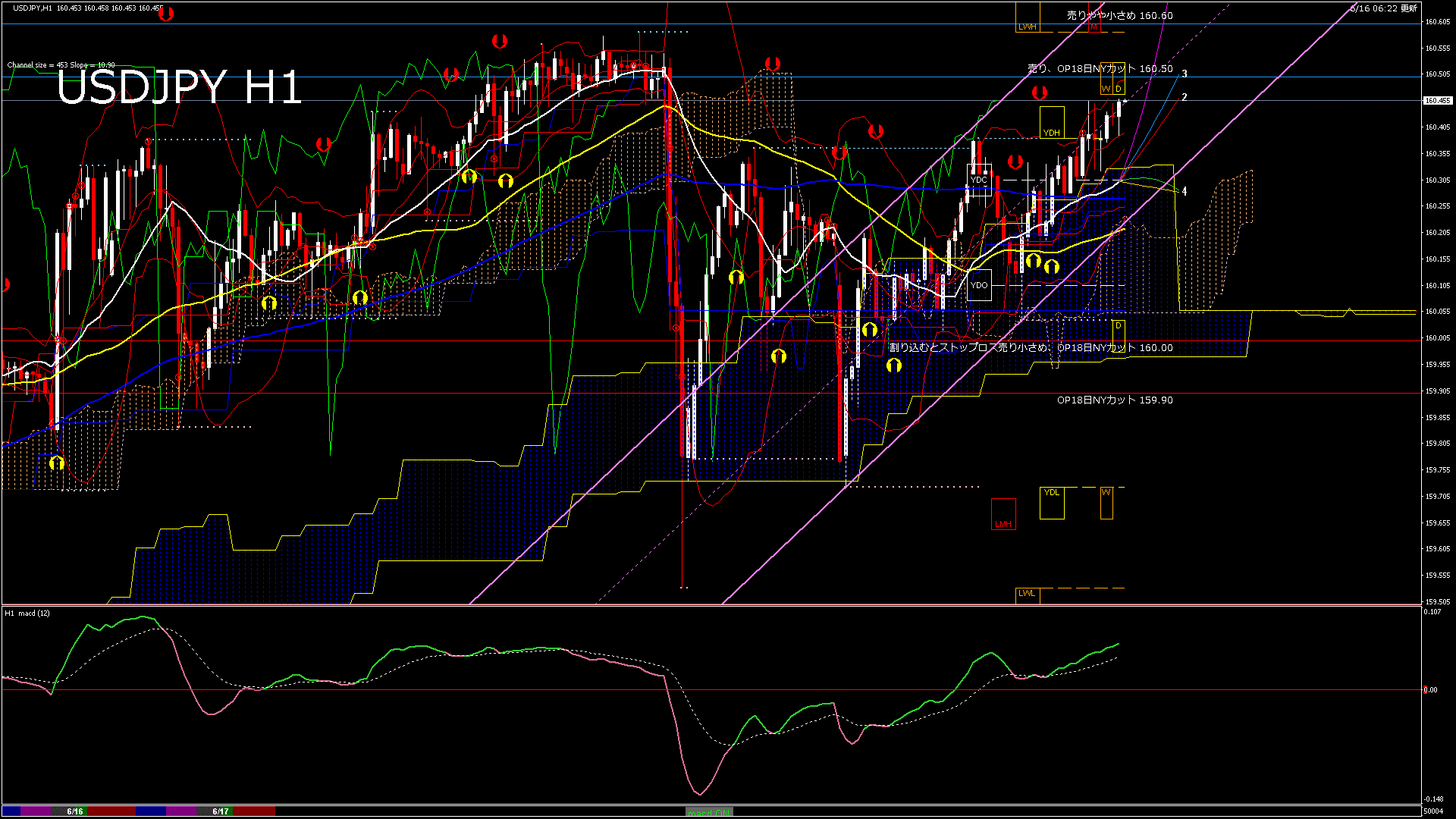Click the MACD scale value 0.107
1456x819 pixels.
pyautogui.click(x=1432, y=611)
